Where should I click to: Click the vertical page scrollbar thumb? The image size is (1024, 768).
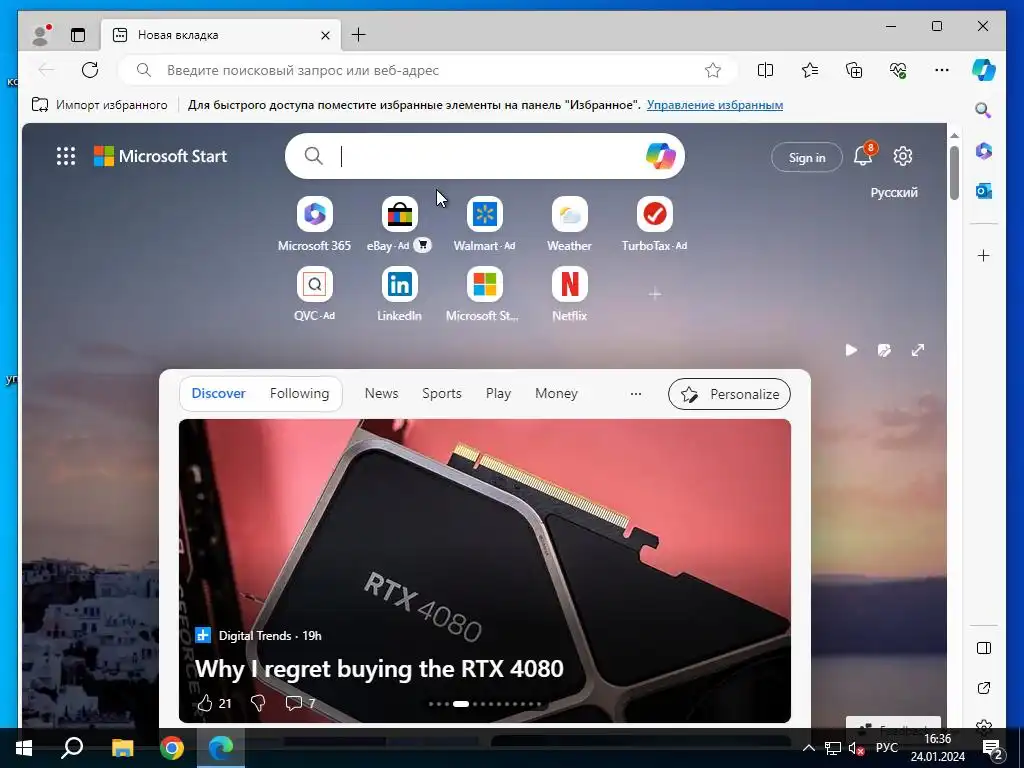(x=954, y=173)
